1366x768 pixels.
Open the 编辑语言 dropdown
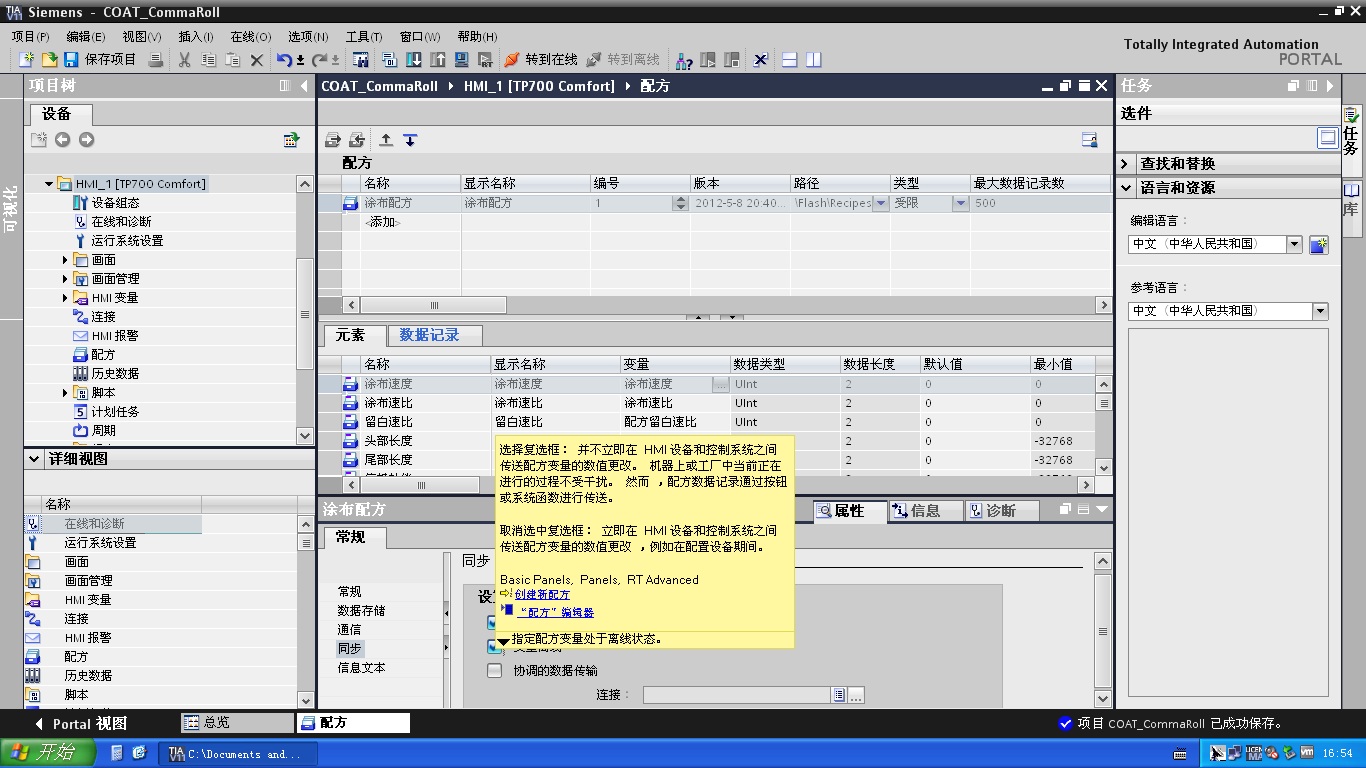tap(1295, 244)
